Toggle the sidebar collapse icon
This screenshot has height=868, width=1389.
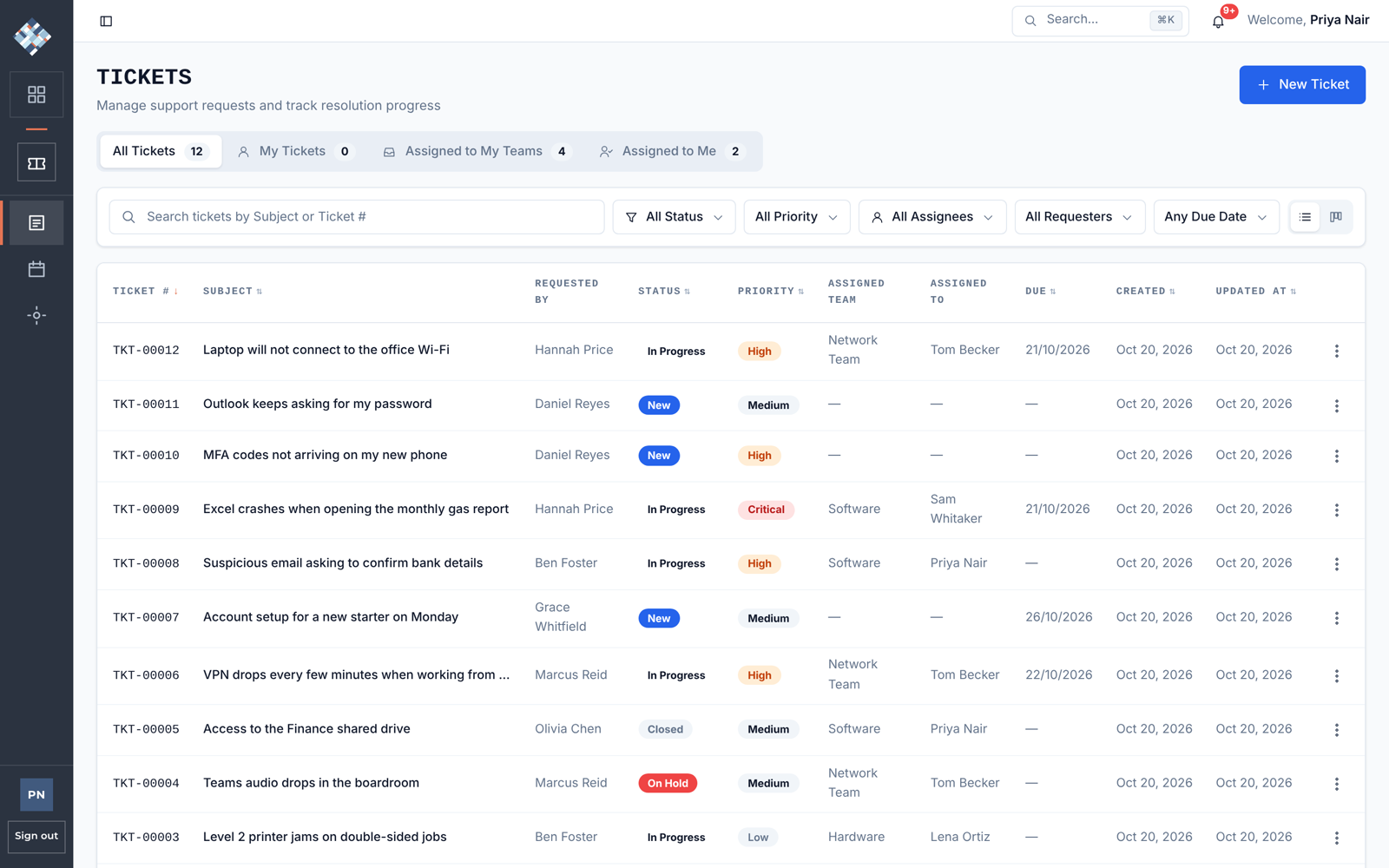click(106, 21)
